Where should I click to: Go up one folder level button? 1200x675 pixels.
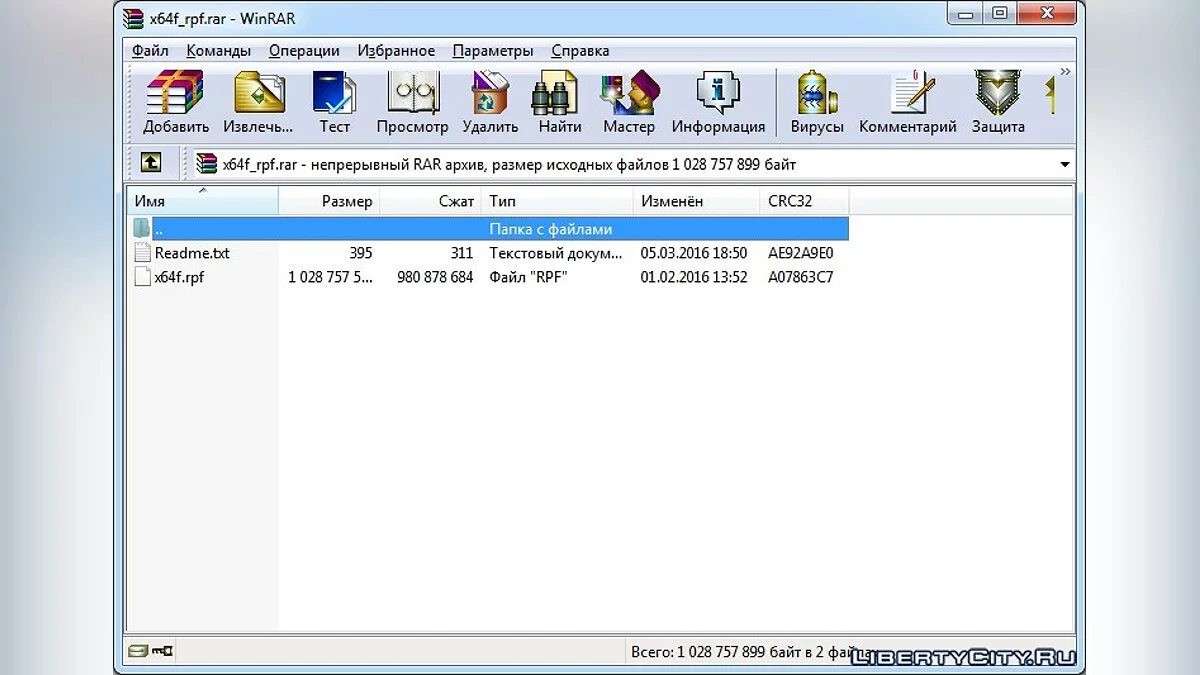coord(150,164)
